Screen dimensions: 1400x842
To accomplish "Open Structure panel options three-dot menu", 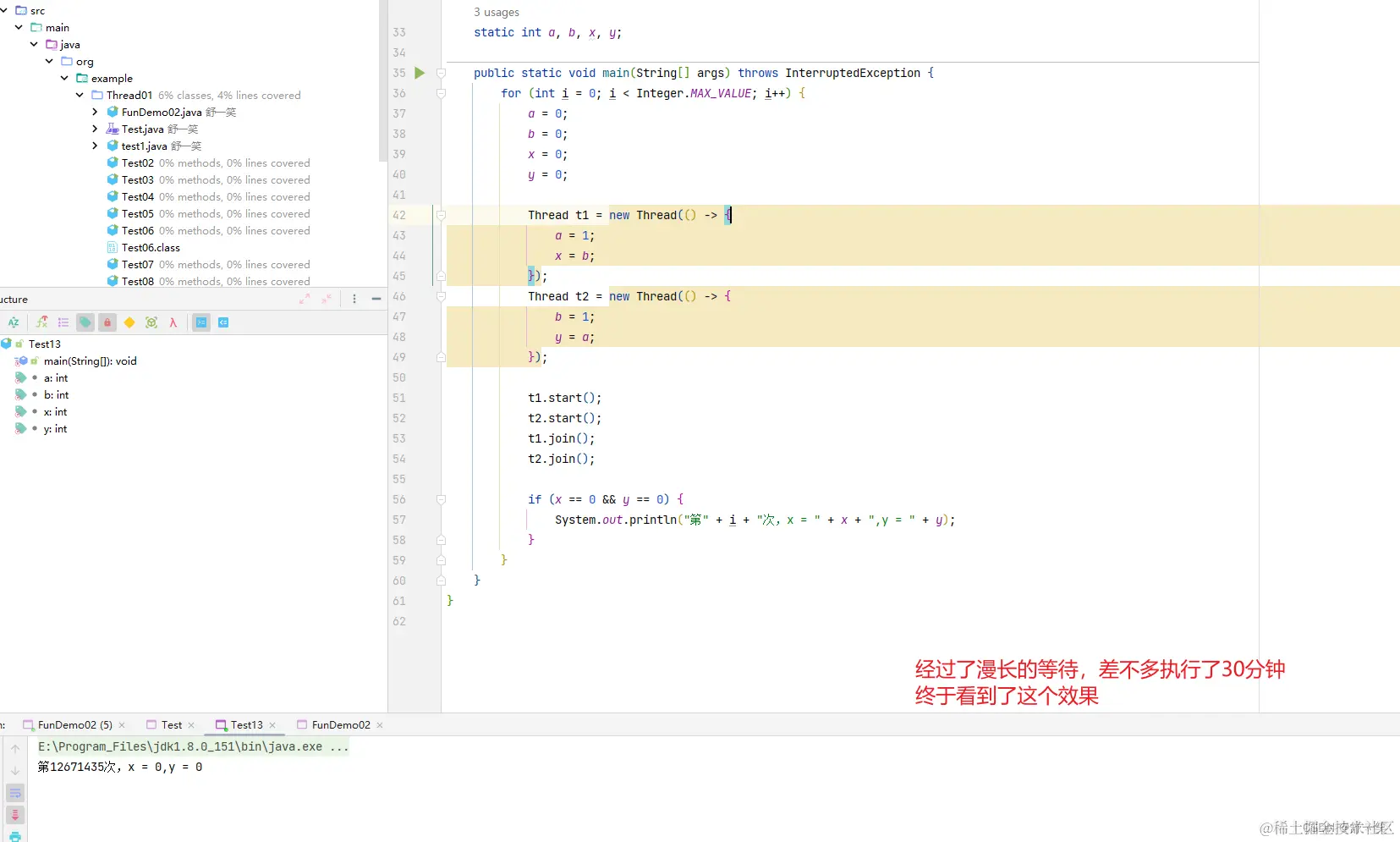I will point(354,299).
